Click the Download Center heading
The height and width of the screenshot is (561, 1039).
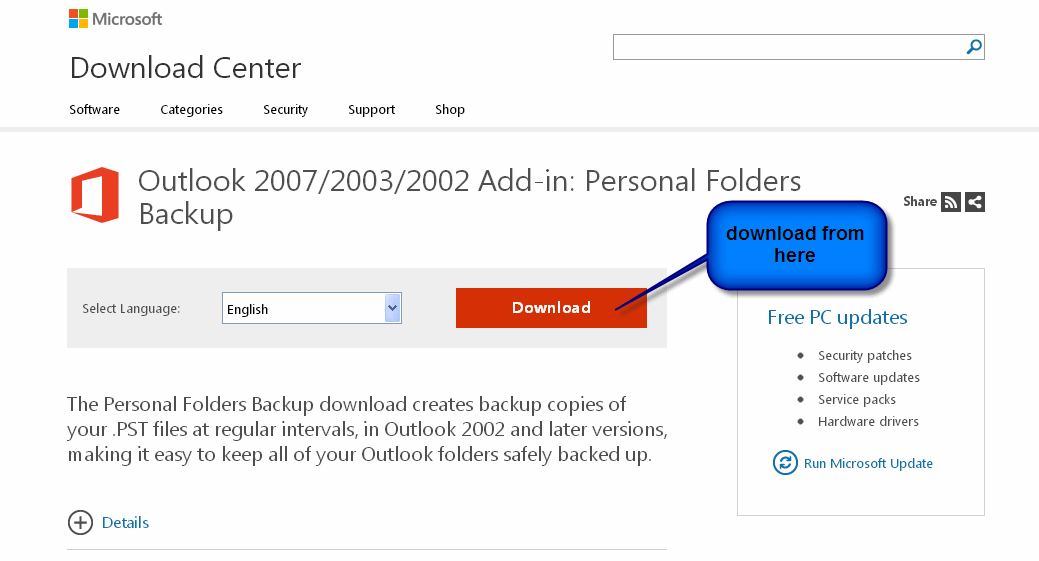pyautogui.click(x=186, y=68)
